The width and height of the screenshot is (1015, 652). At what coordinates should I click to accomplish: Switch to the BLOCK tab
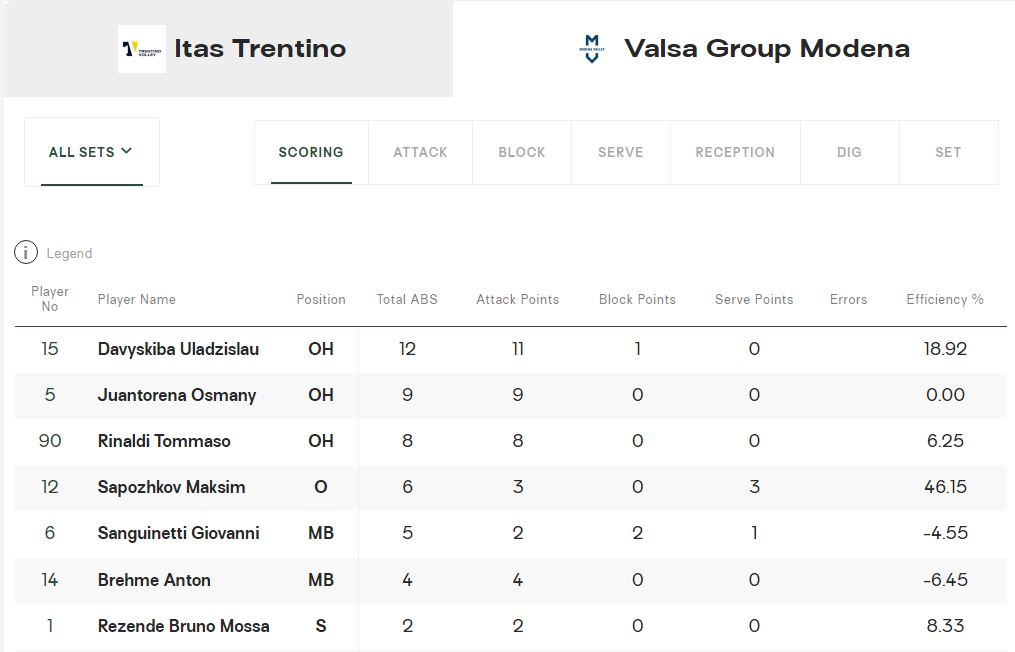522,152
